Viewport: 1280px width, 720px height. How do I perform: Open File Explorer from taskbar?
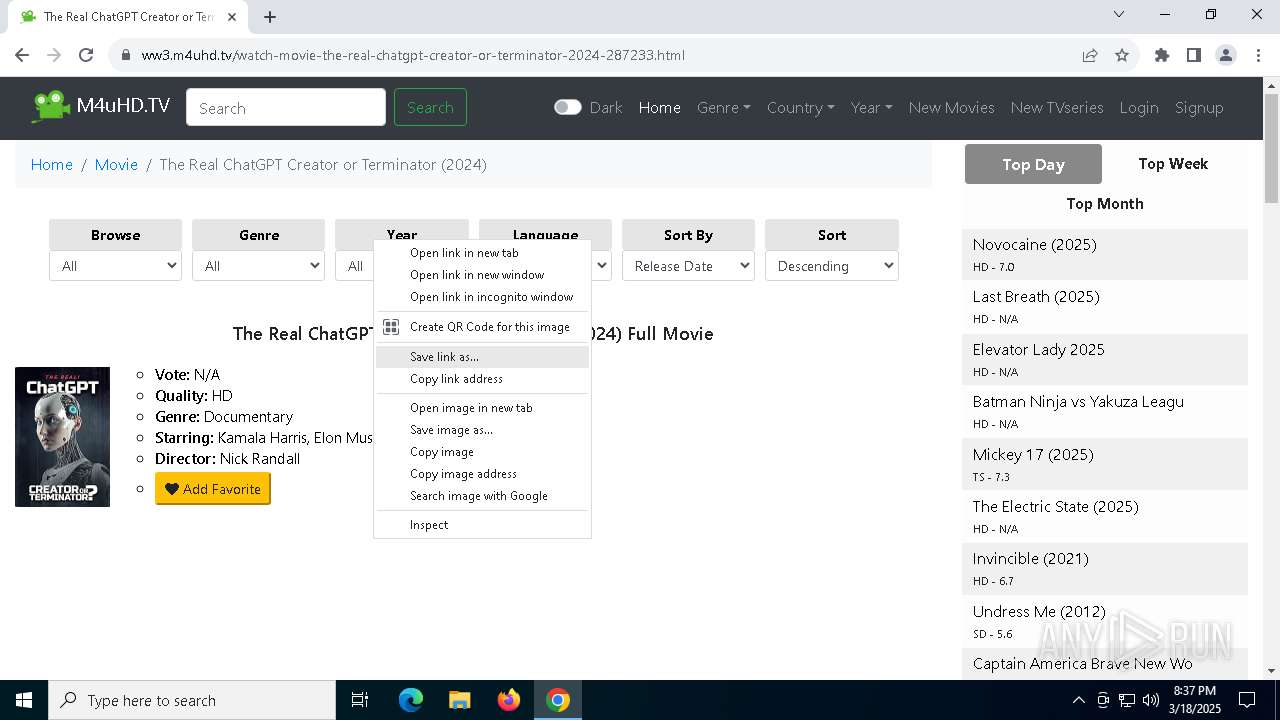[x=460, y=700]
